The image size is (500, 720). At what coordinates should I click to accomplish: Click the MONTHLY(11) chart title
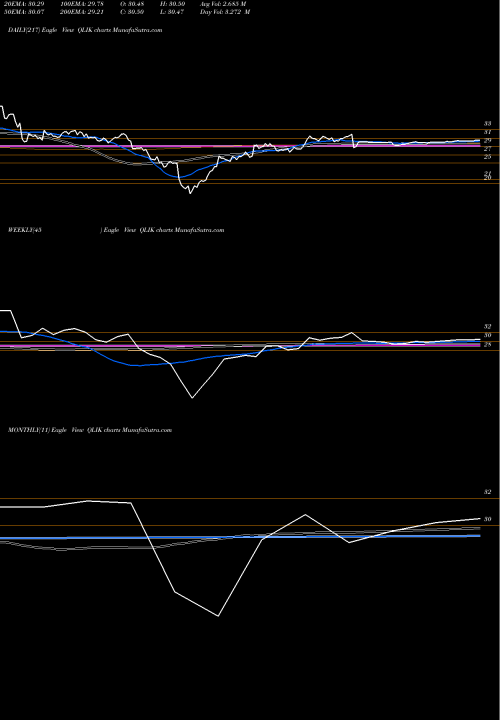[90, 430]
